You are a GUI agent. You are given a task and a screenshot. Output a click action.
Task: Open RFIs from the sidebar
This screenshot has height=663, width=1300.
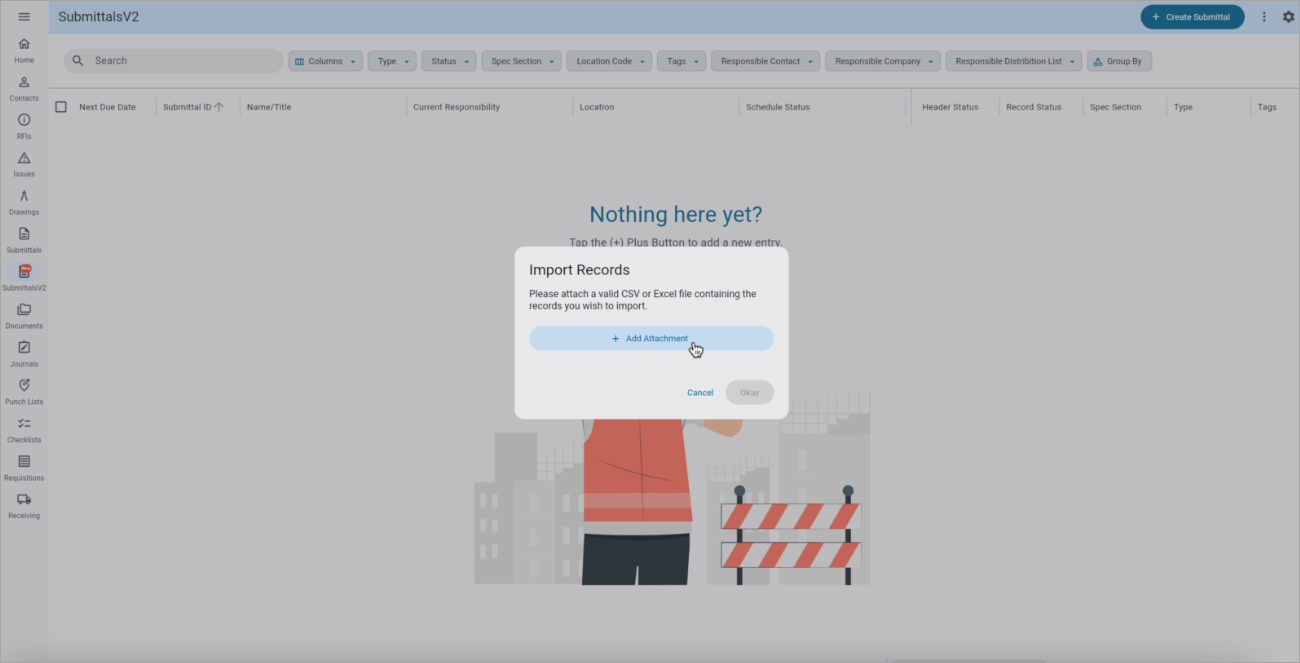point(24,127)
